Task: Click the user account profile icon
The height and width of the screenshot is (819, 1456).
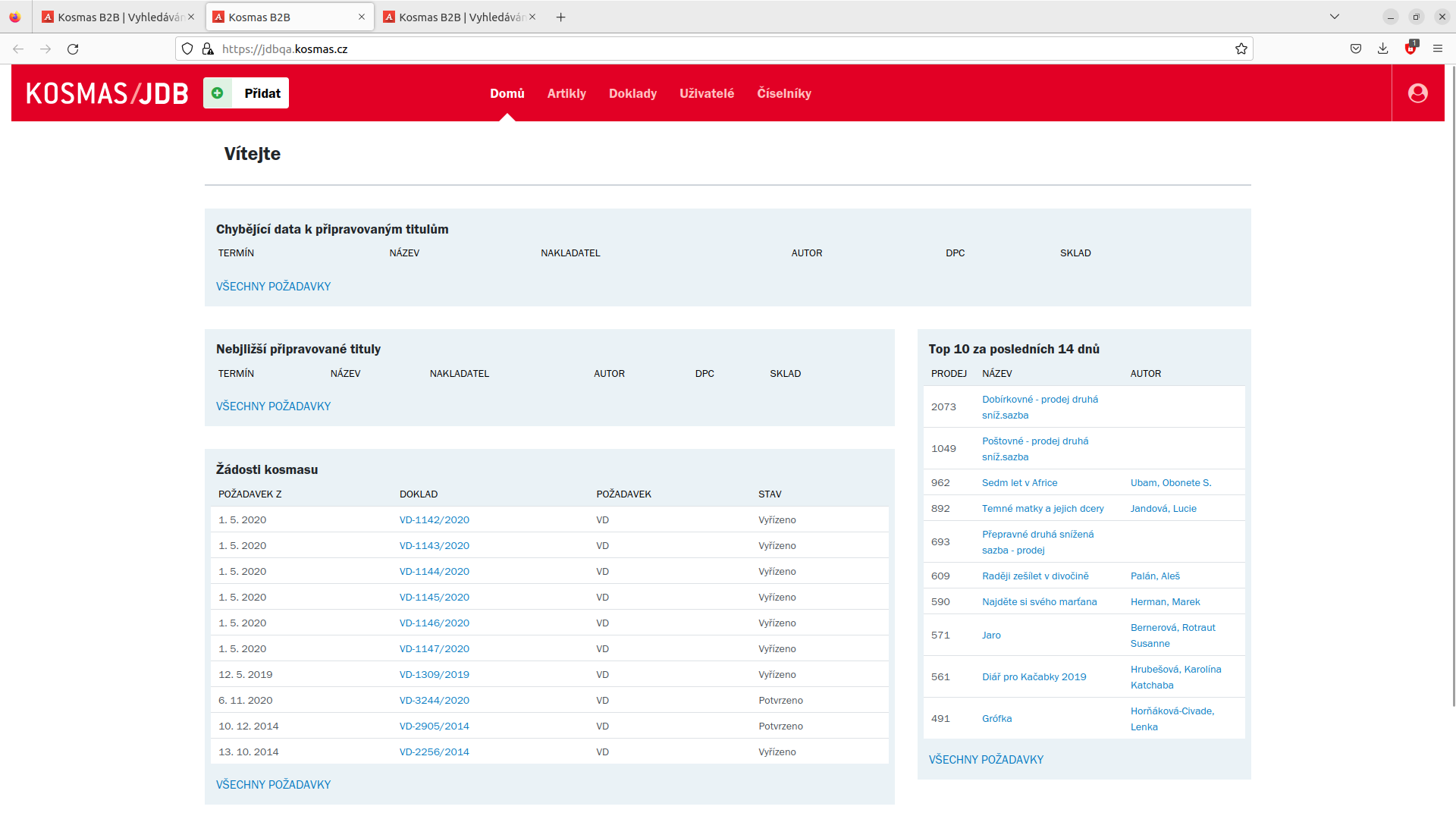Action: 1417,93
